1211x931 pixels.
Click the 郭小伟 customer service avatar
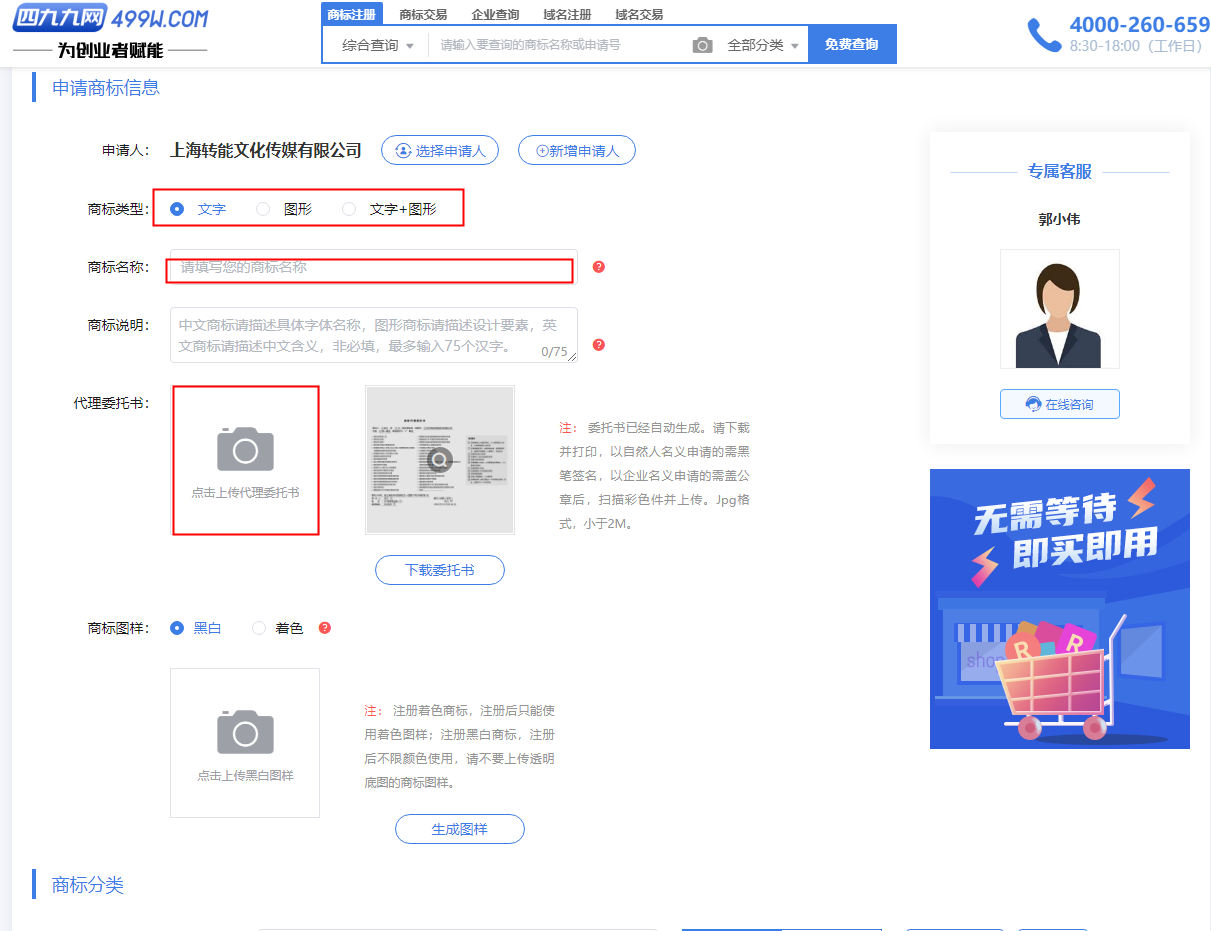click(x=1060, y=309)
